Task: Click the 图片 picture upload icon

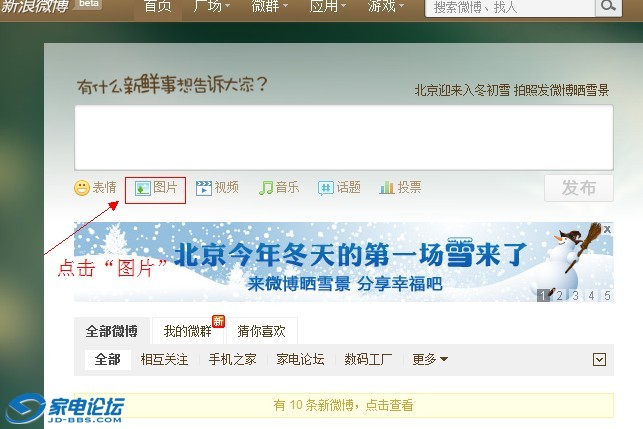Action: point(143,188)
